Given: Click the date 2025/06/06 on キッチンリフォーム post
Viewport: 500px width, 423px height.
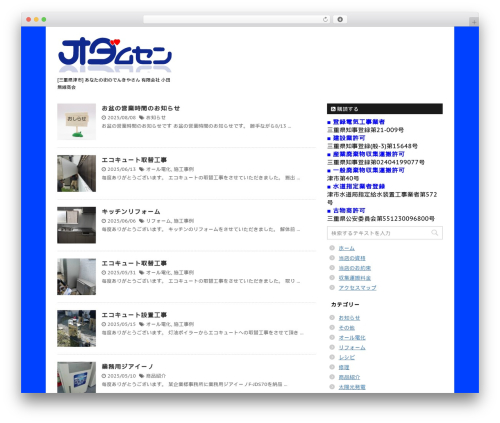Looking at the screenshot, I should [x=122, y=221].
